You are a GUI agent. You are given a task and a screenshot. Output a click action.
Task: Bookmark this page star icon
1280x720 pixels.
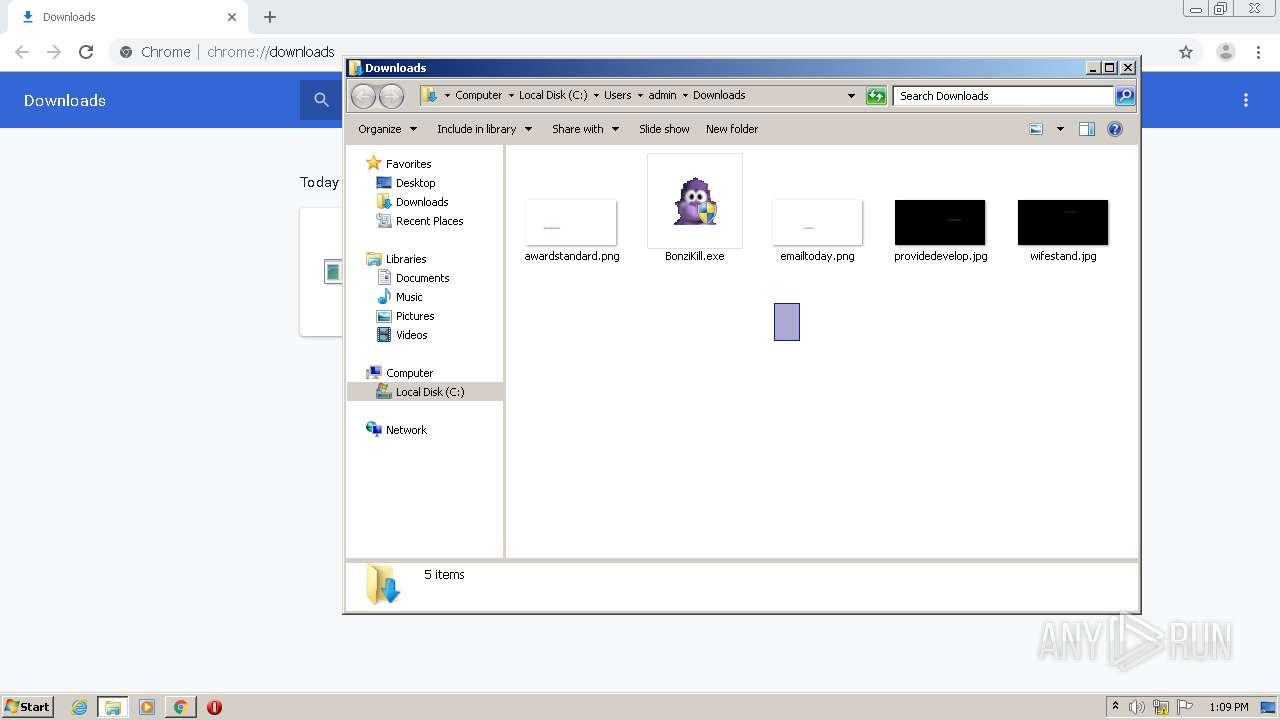pyautogui.click(x=1186, y=52)
